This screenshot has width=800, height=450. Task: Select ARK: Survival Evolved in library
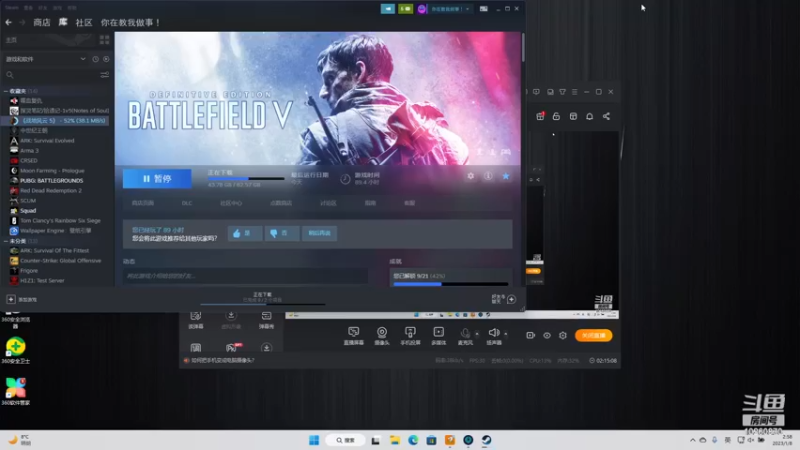point(47,140)
